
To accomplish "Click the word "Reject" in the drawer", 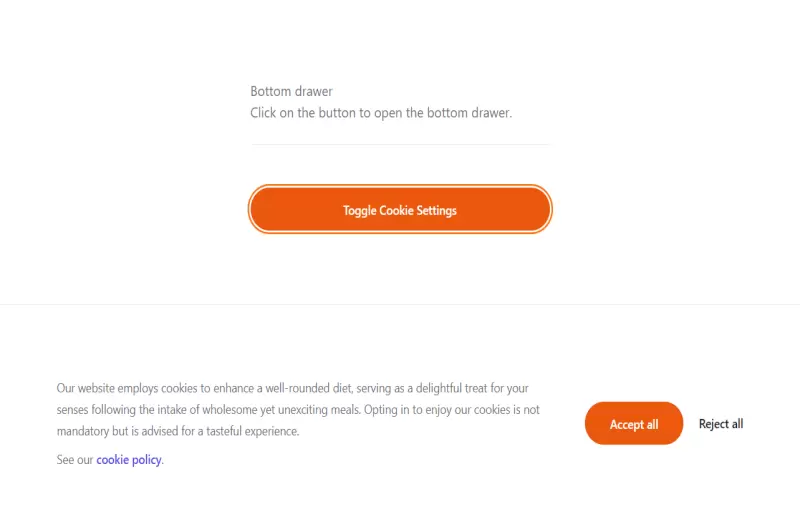I will click(x=713, y=424).
